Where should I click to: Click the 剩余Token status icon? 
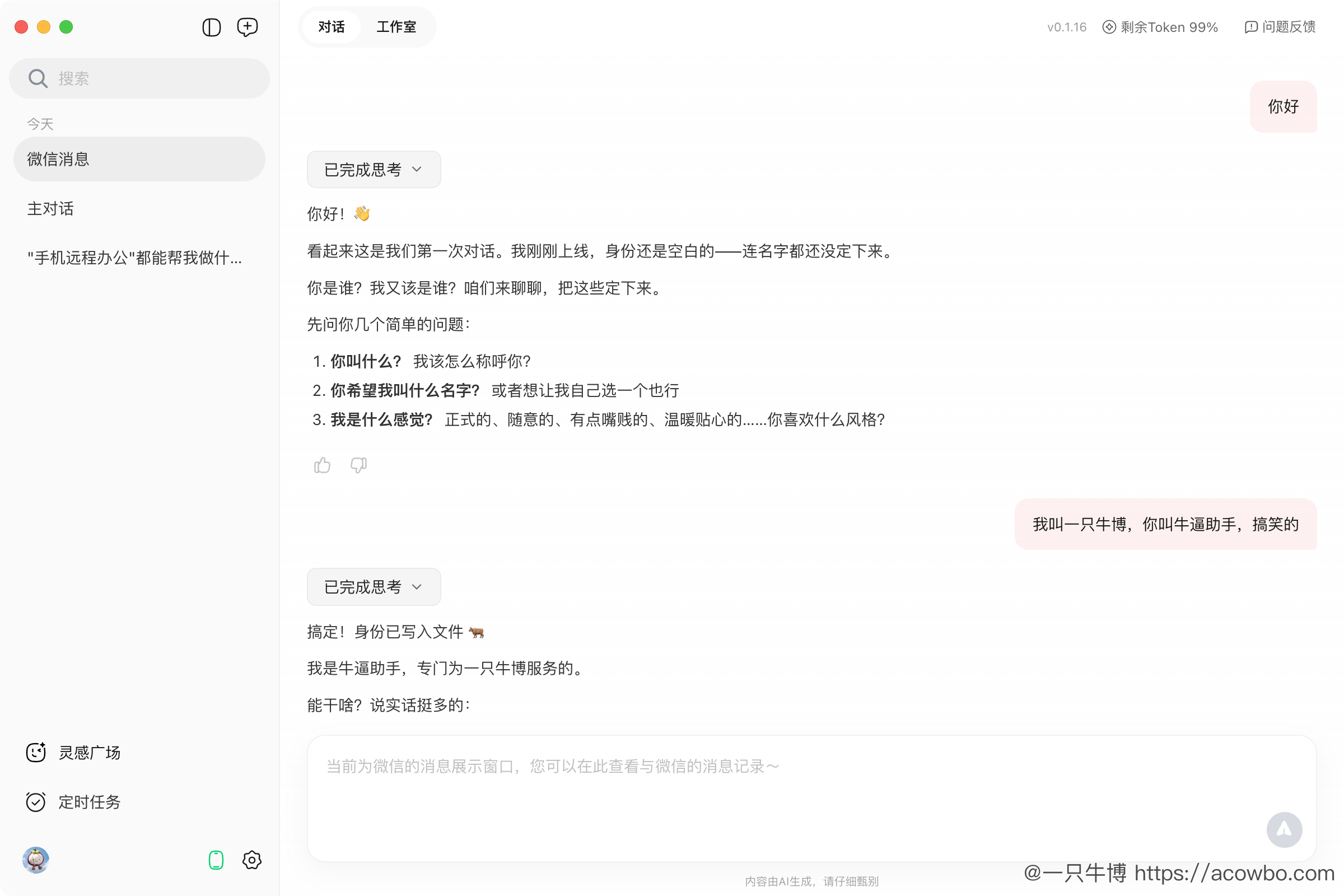tap(1108, 27)
